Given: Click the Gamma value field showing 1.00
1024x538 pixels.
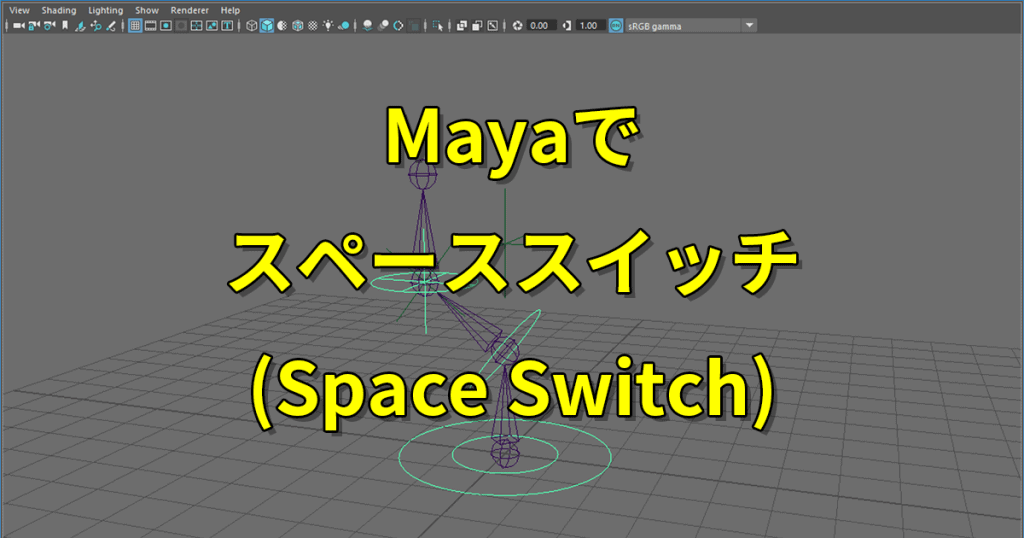Looking at the screenshot, I should pos(591,25).
